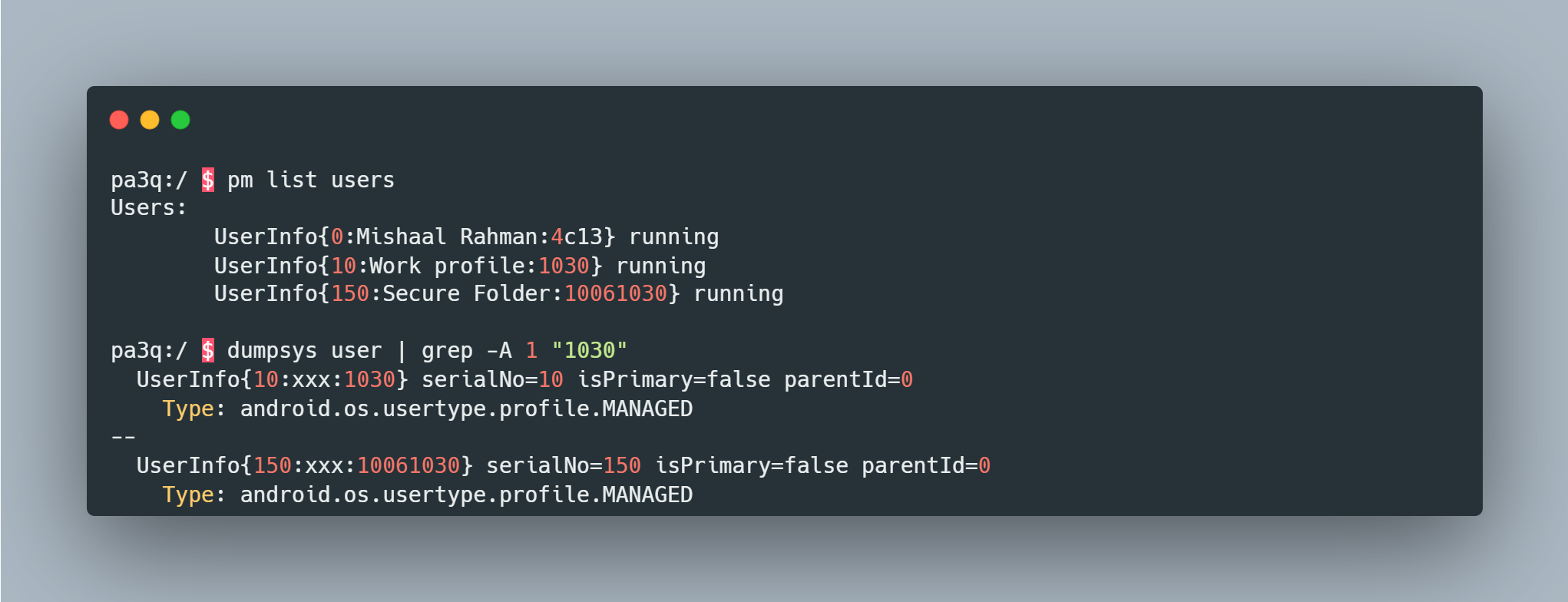Click the "--" grep separator line
Screen dimensions: 1568x602
coord(124,437)
